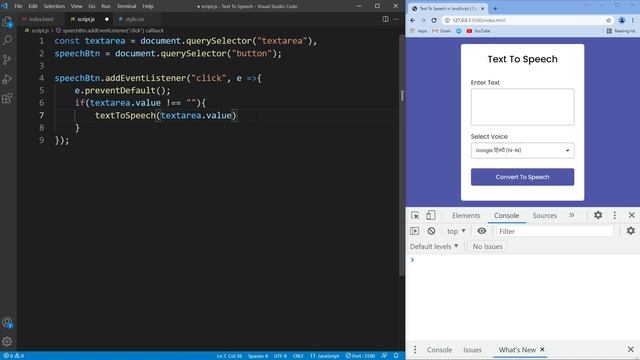Open the Accounts menu in VS Code
The image size is (640, 360).
pyautogui.click(x=7, y=322)
